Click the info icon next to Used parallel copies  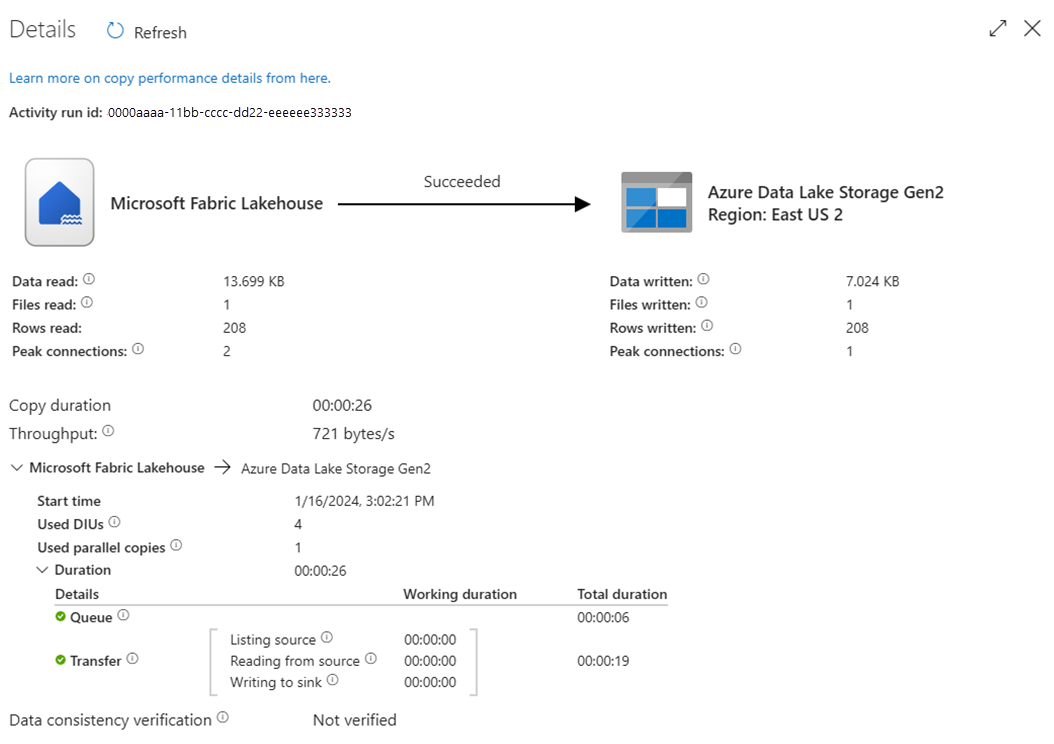point(177,545)
